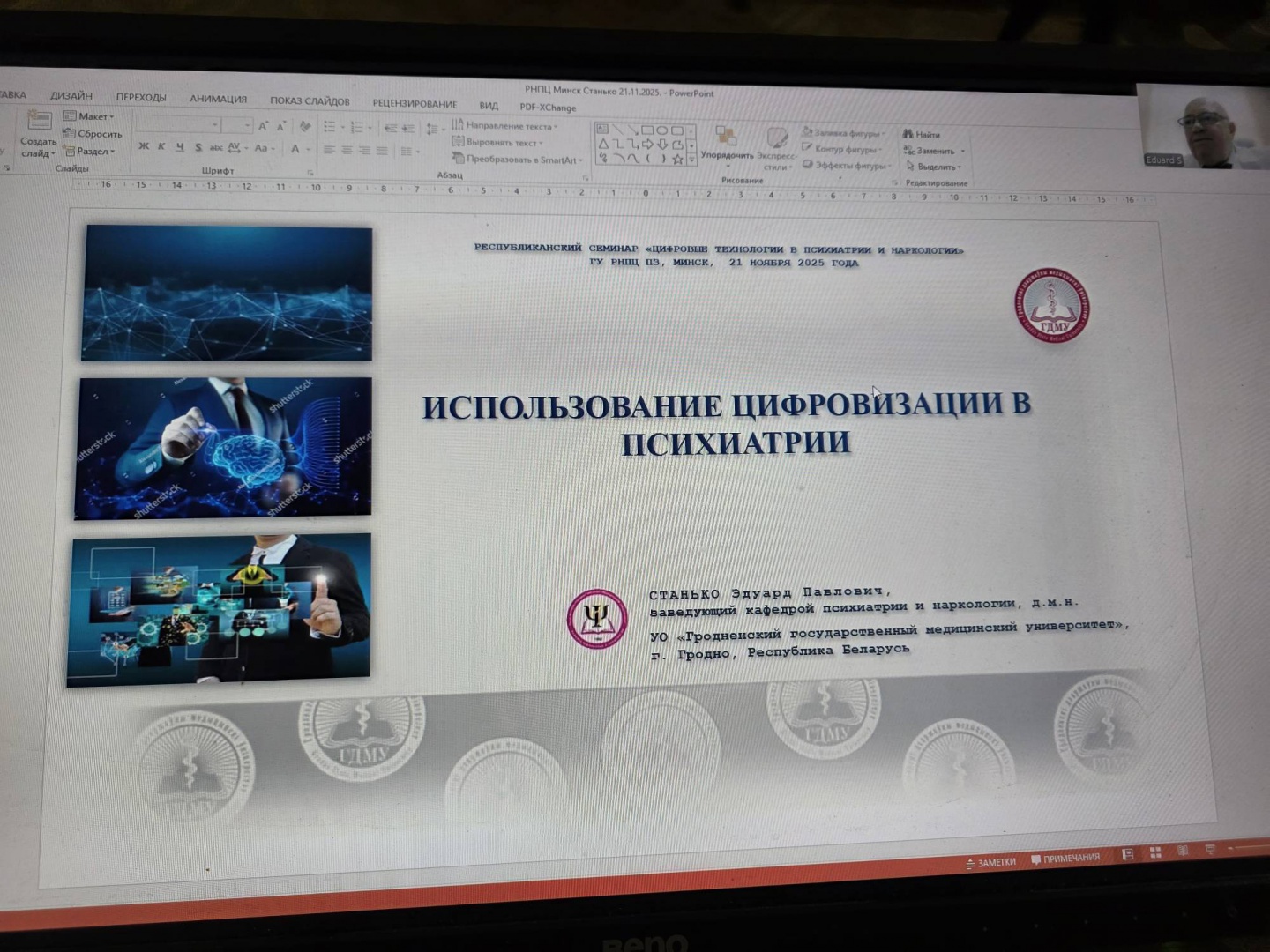Click Найти binoculars icon

(908, 134)
